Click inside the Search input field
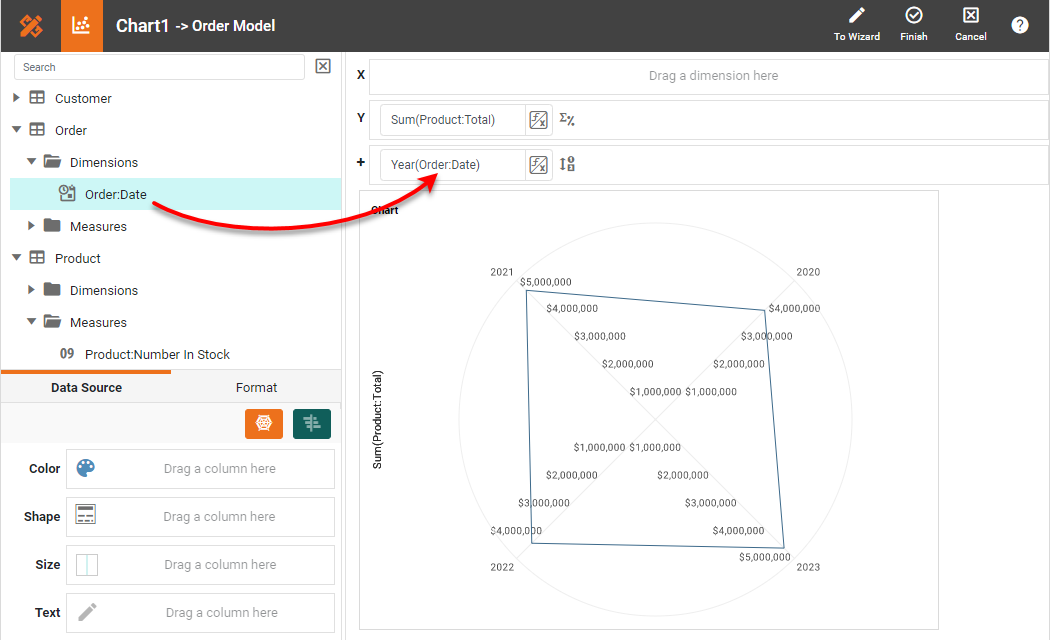This screenshot has width=1050, height=640. (160, 67)
